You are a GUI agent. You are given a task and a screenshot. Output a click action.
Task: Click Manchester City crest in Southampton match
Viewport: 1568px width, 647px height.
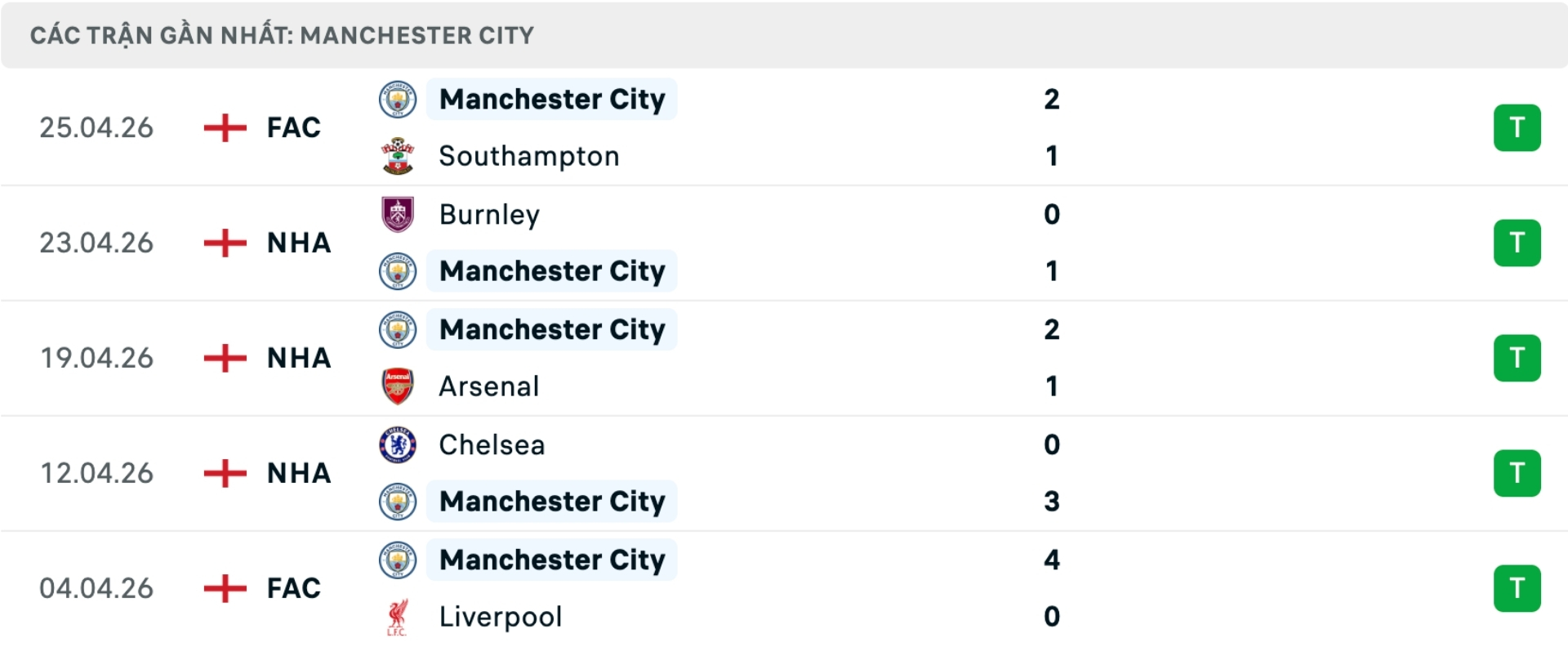[398, 99]
